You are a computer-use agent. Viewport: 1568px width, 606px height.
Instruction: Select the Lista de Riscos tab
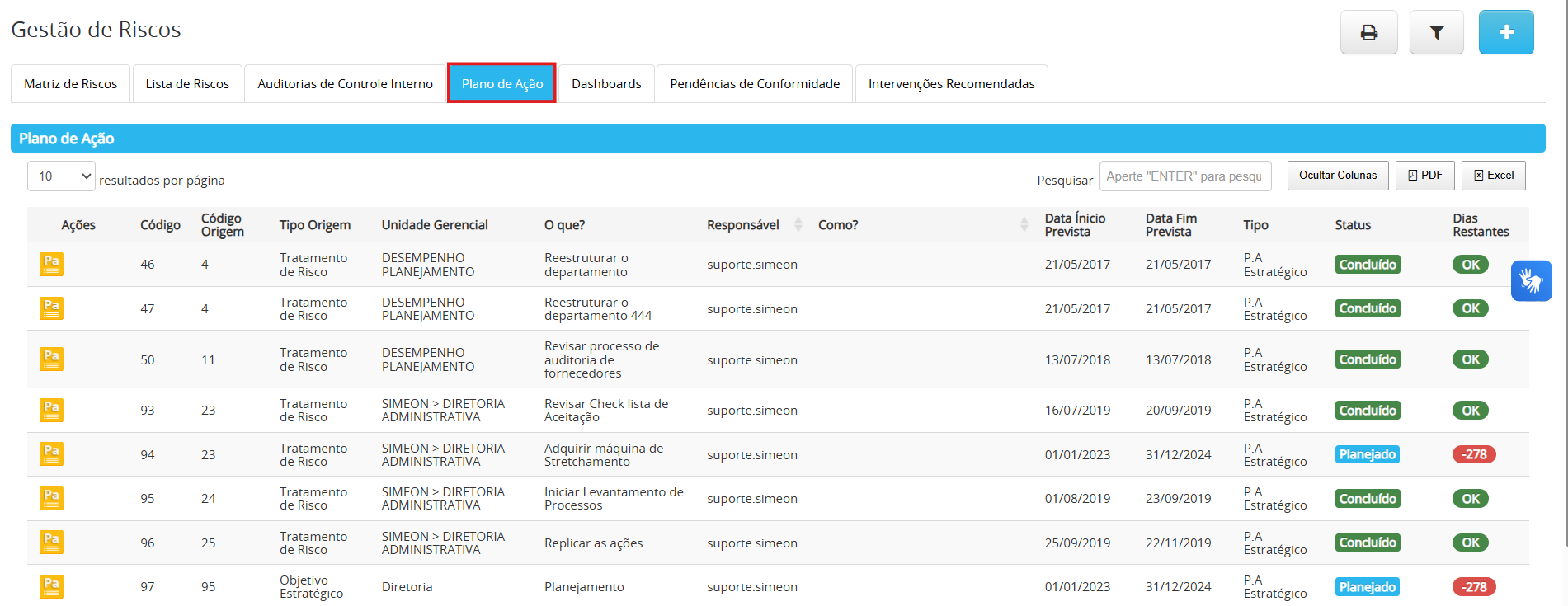pos(187,84)
